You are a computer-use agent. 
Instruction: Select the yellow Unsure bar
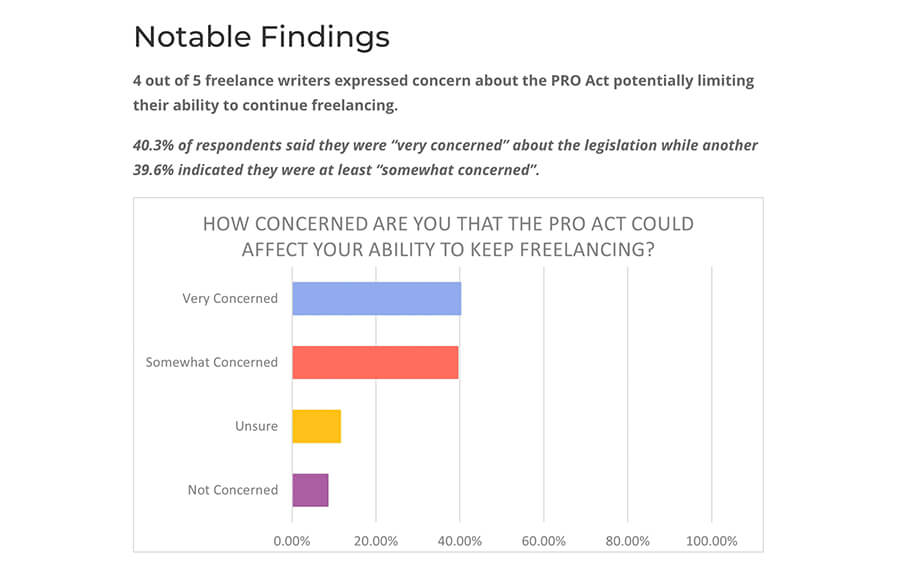coord(316,426)
